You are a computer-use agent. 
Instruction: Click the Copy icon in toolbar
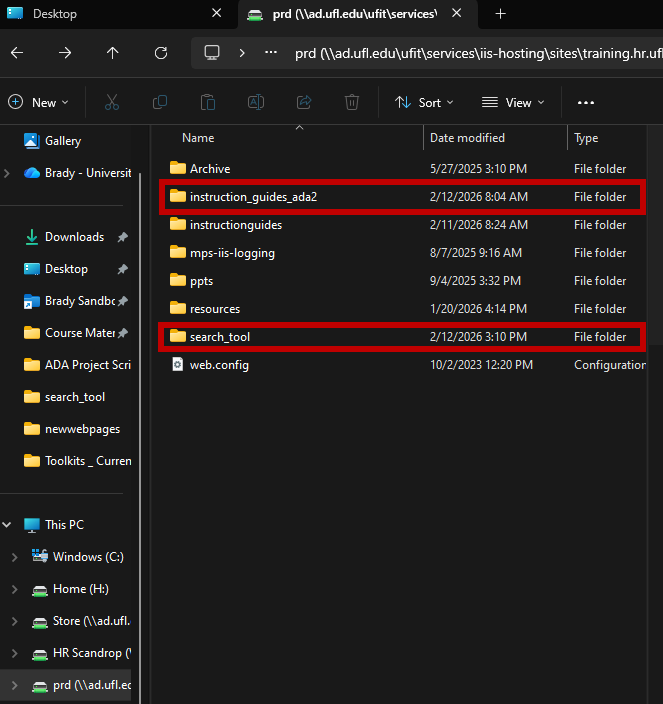tap(160, 102)
